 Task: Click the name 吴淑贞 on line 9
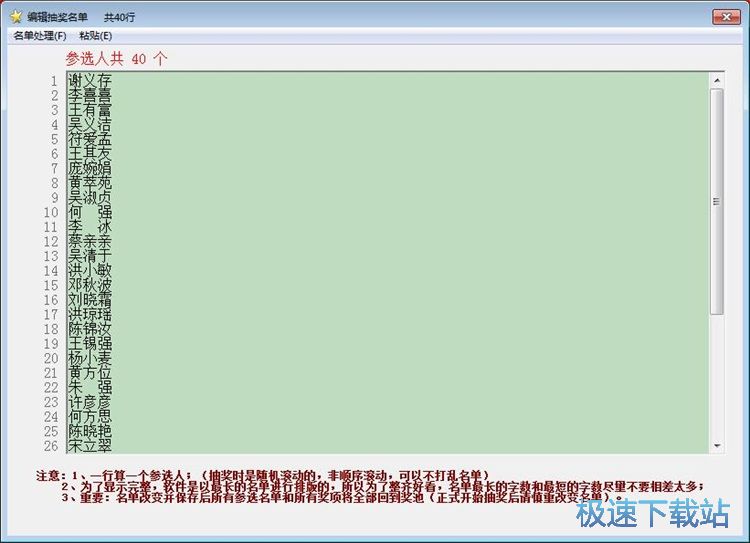click(90, 198)
